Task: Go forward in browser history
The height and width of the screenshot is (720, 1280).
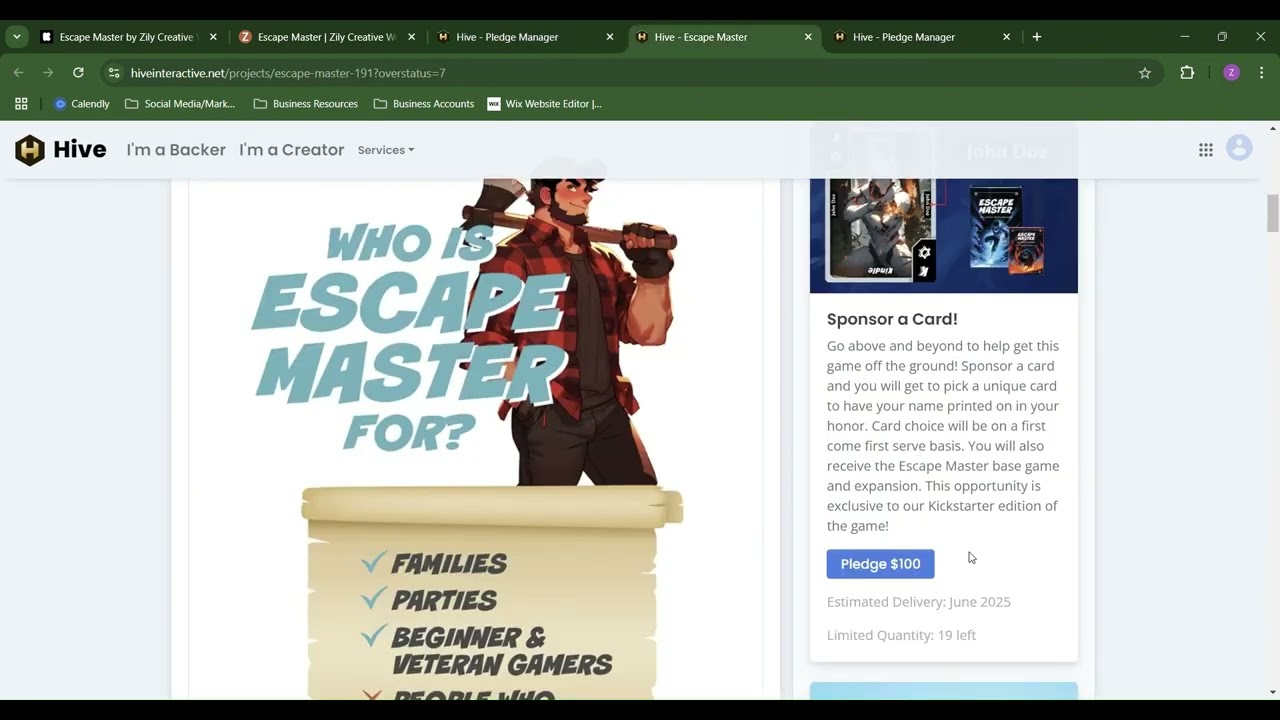Action: [48, 73]
